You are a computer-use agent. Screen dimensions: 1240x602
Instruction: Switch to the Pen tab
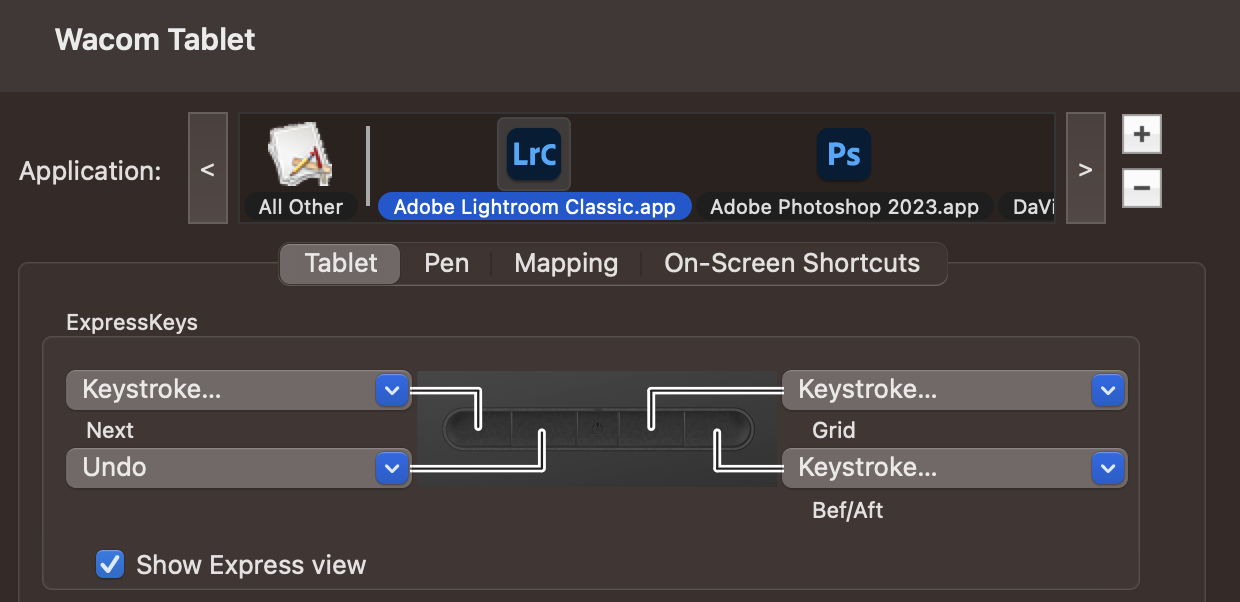pyautogui.click(x=446, y=264)
